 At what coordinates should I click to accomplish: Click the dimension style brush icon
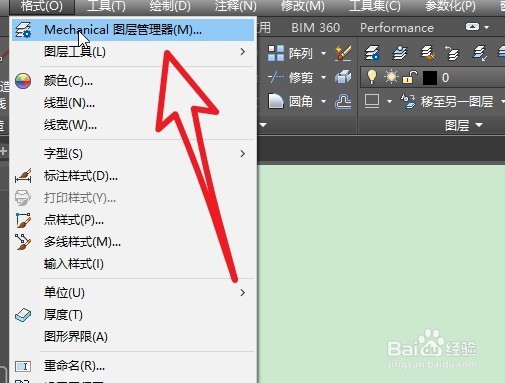pyautogui.click(x=23, y=176)
